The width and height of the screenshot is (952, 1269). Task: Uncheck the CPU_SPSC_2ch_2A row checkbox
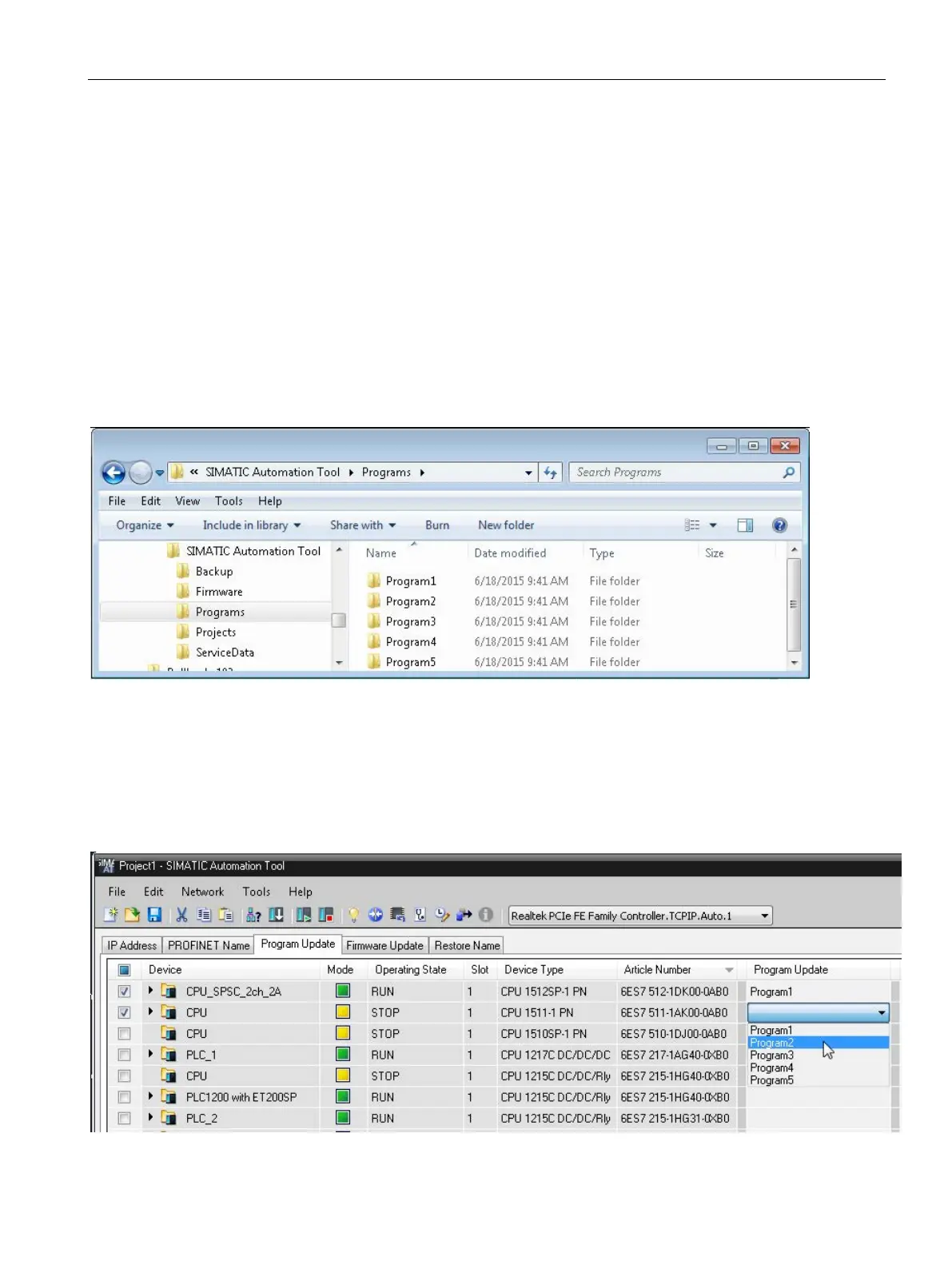(x=125, y=992)
